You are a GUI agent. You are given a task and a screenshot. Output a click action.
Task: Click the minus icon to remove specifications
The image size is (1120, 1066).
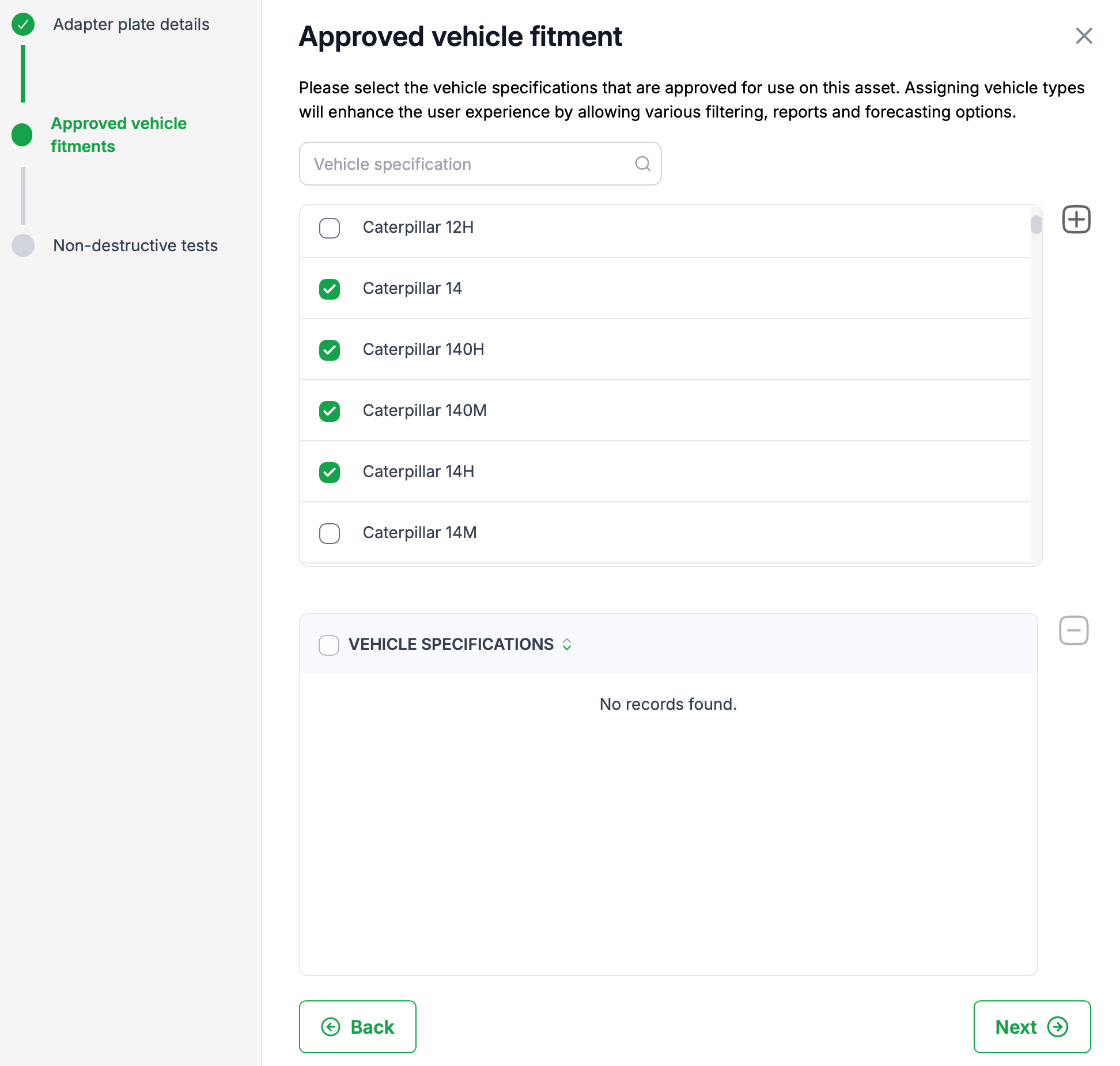[x=1074, y=630]
